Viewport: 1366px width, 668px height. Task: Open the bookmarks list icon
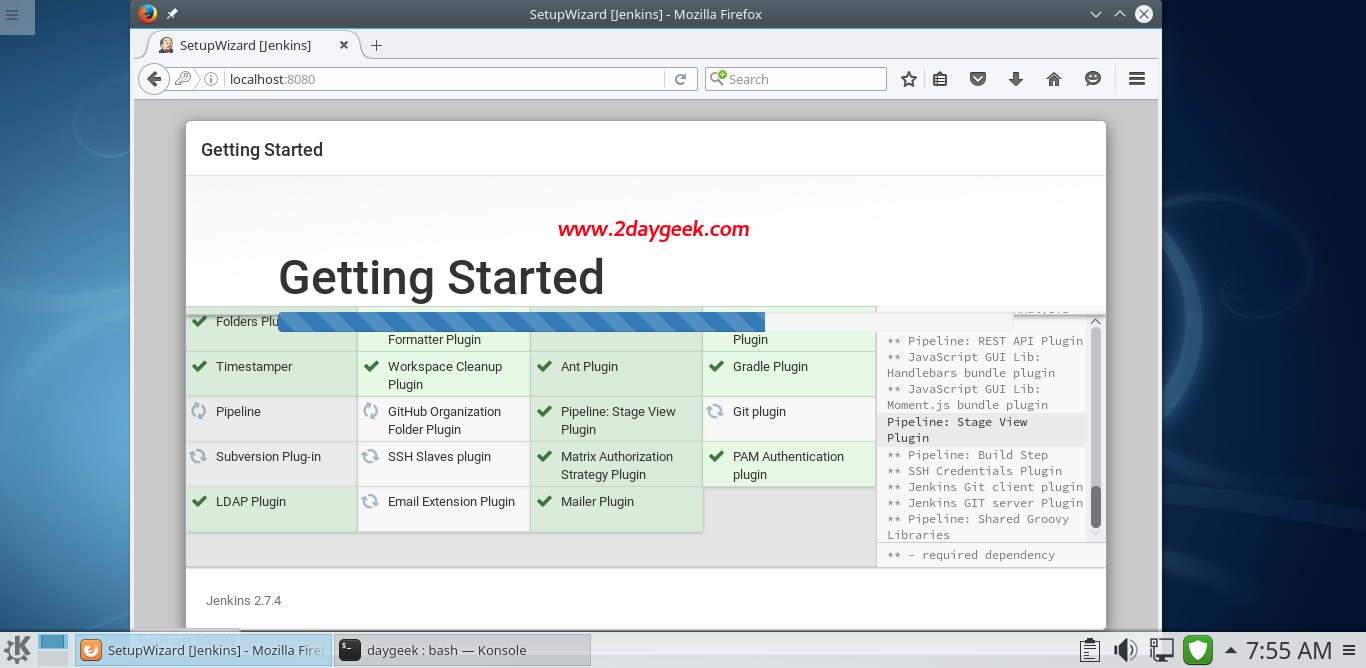[x=940, y=79]
